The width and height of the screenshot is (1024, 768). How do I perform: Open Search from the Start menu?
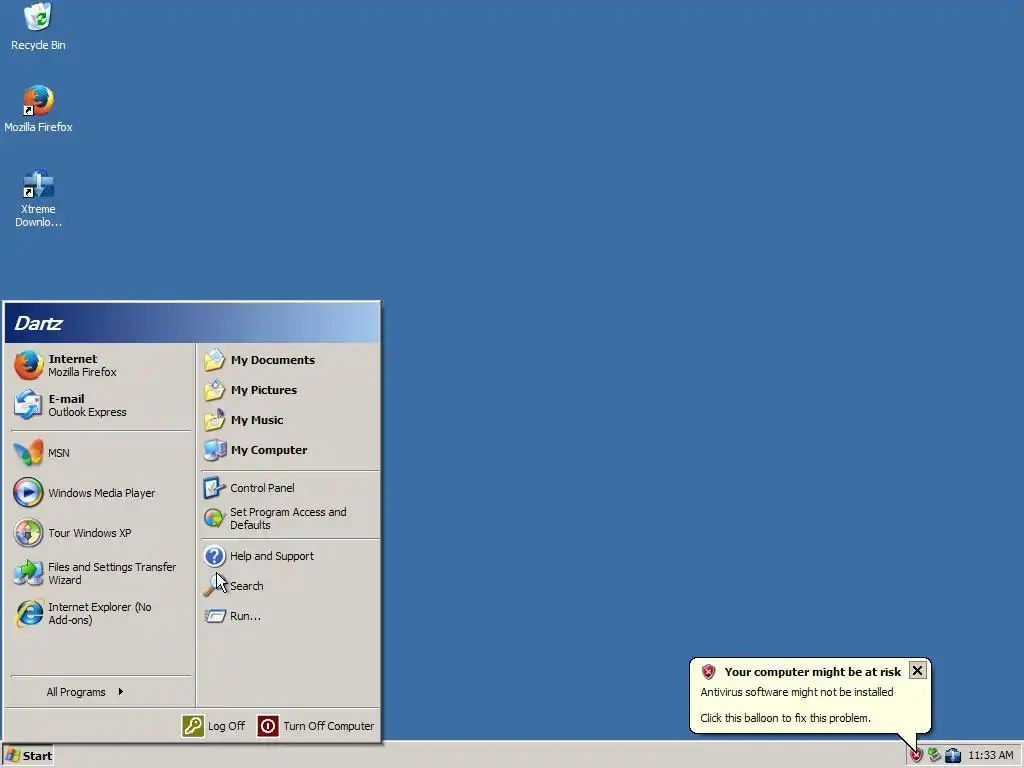click(x=289, y=586)
